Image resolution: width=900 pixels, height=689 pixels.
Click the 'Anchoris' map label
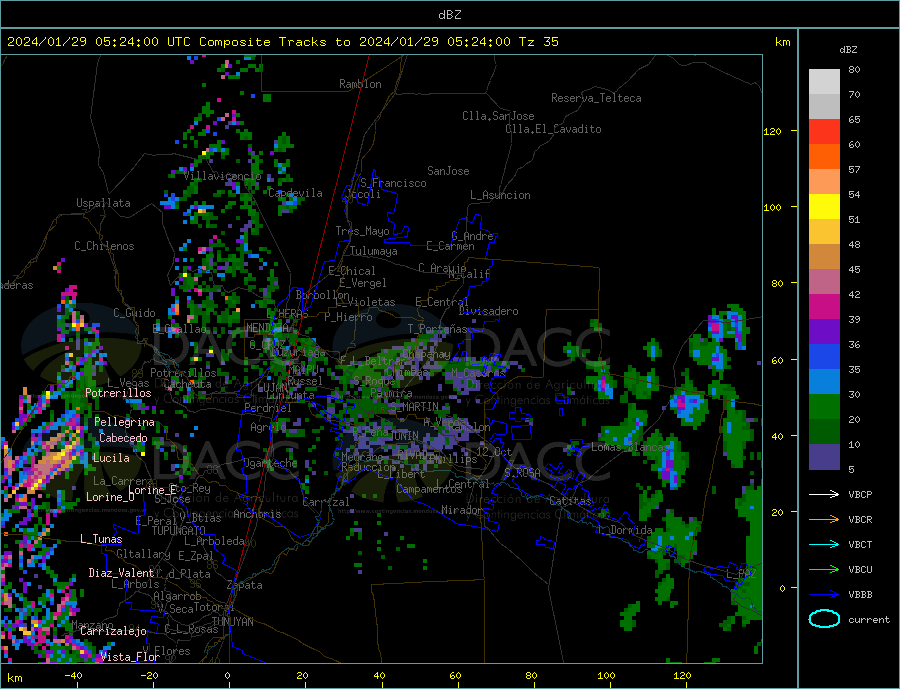(x=257, y=514)
